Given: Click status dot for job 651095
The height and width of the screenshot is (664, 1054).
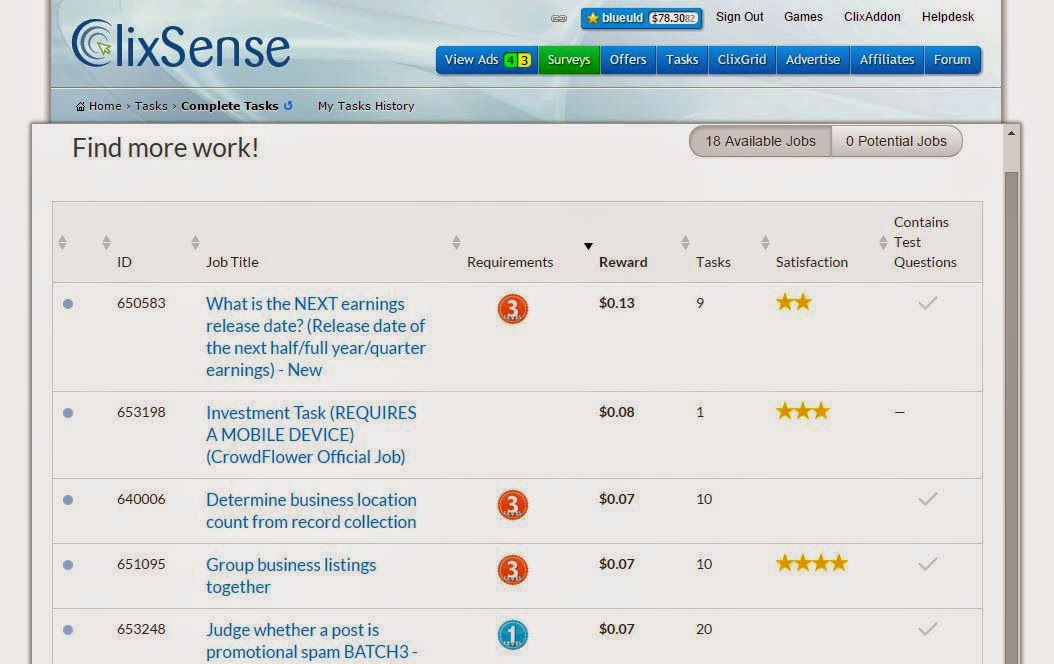Looking at the screenshot, I should (68, 565).
